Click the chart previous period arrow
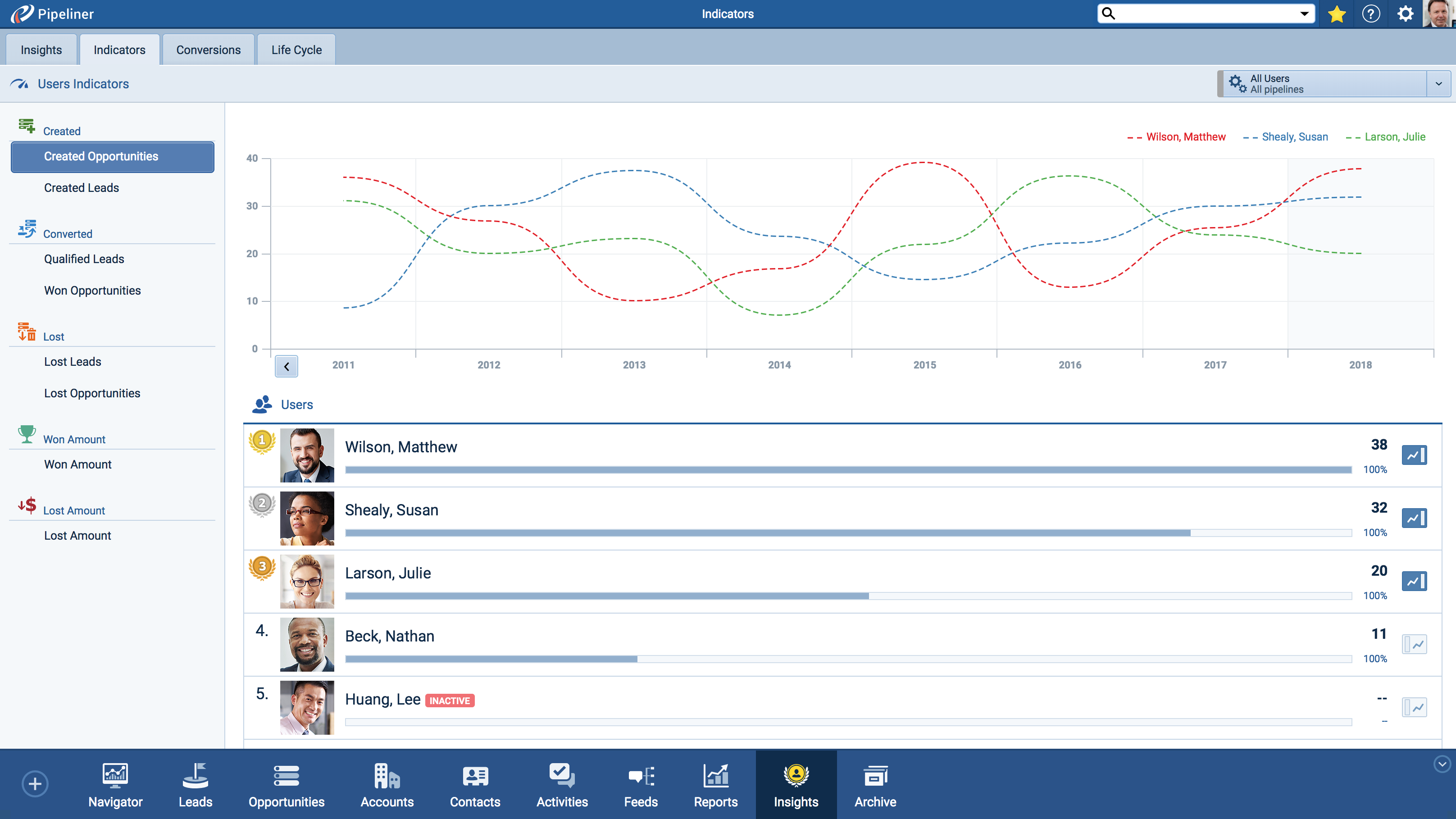This screenshot has height=819, width=1456. (x=287, y=366)
